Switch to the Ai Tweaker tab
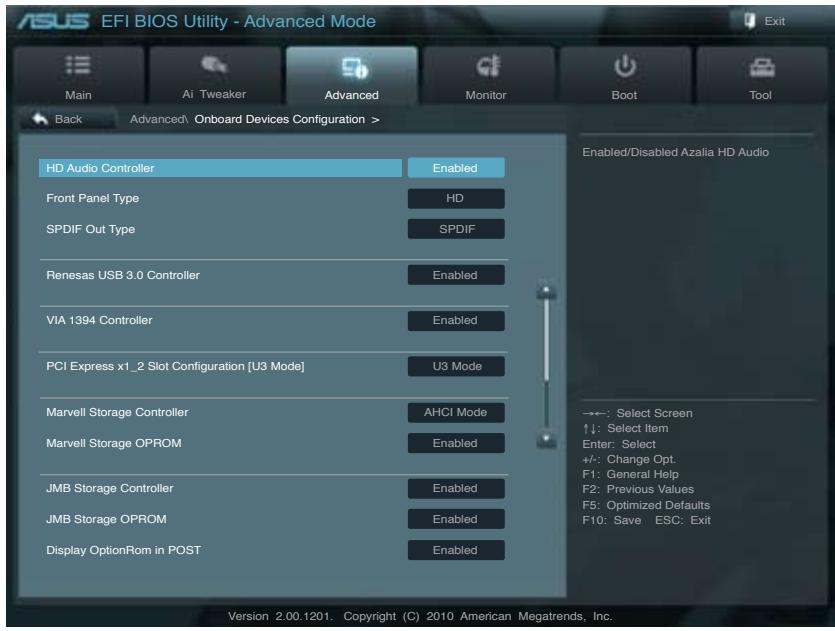This screenshot has width=835, height=631. pyautogui.click(x=215, y=75)
